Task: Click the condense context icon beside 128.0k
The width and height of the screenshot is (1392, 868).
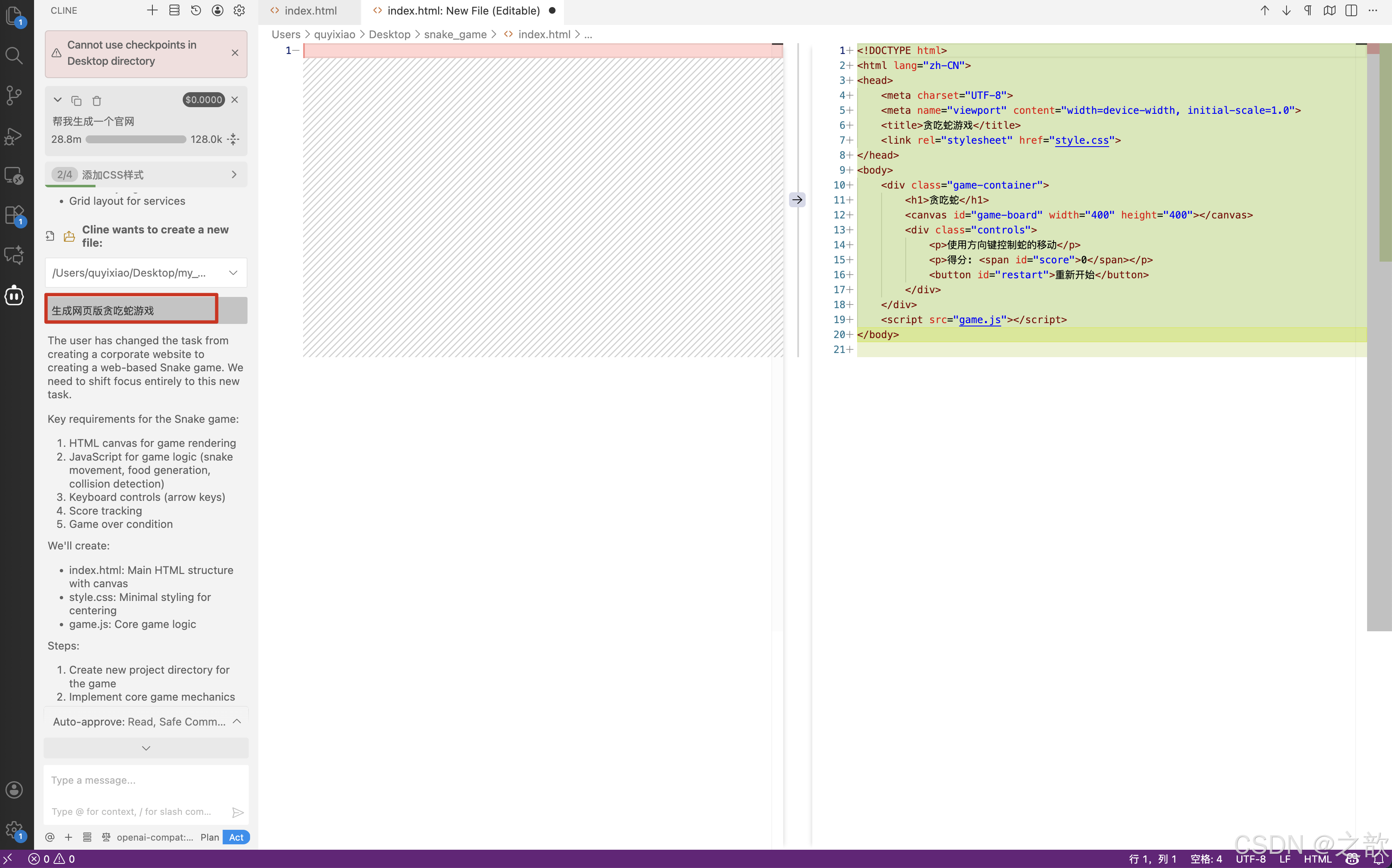Action: point(233,139)
